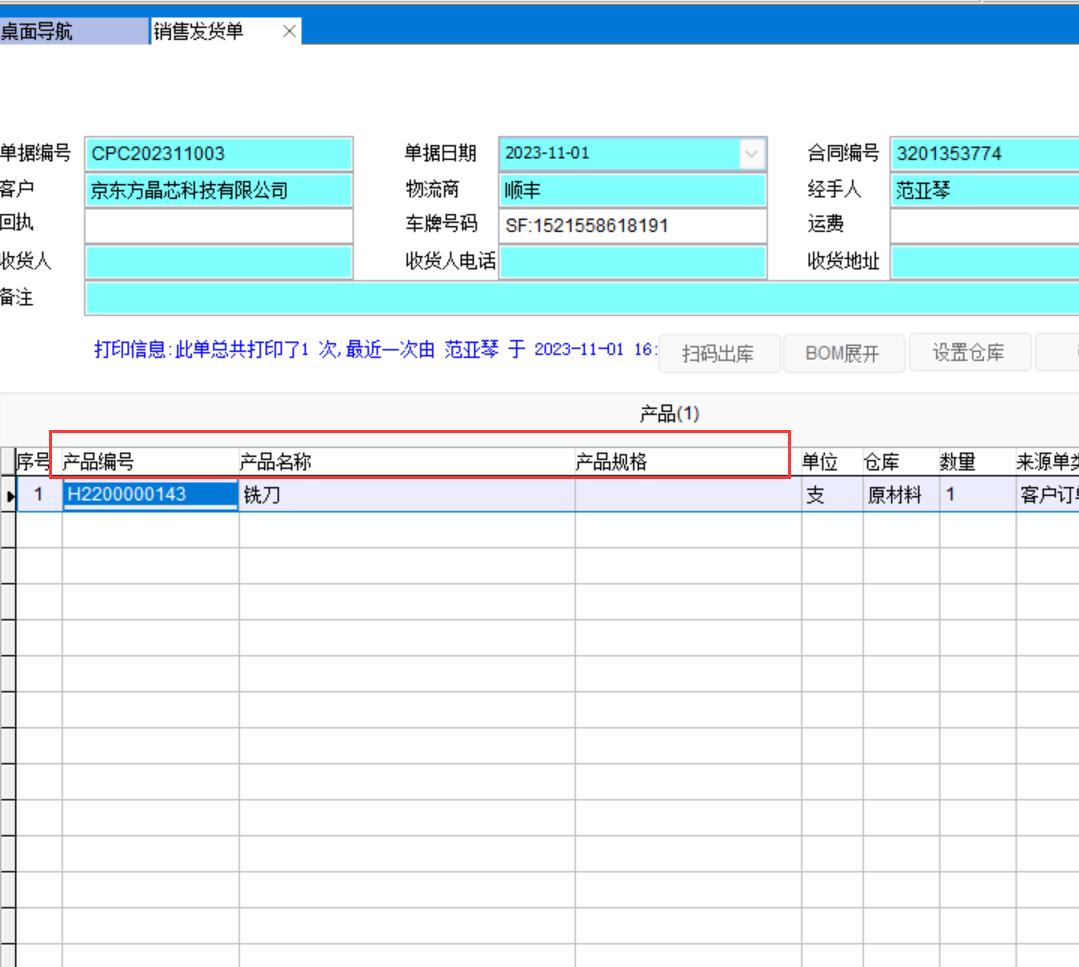Close the 销售发货单 tab
The image size is (1079, 967).
(289, 32)
